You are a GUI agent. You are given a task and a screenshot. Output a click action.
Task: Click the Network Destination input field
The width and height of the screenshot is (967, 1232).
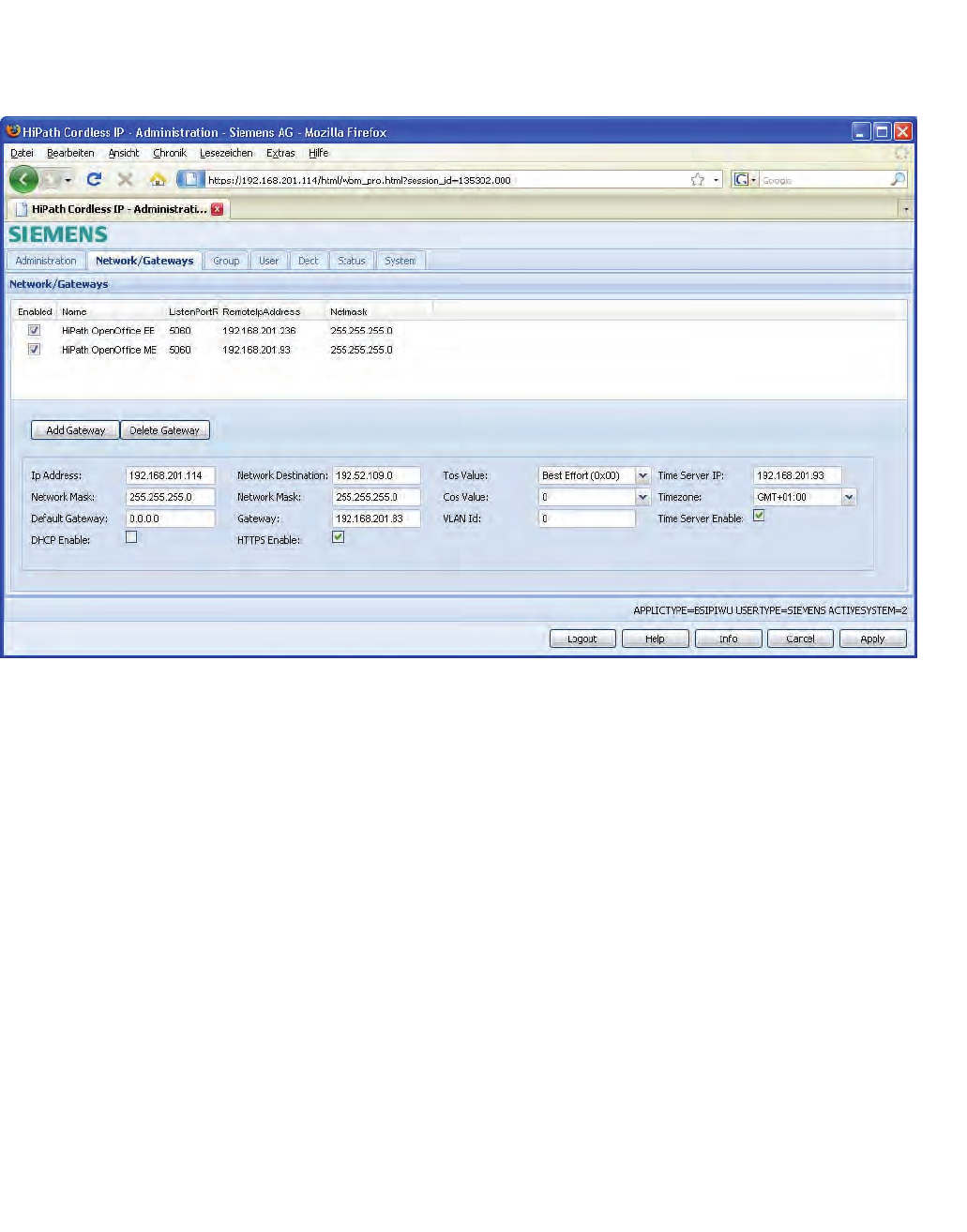click(376, 475)
